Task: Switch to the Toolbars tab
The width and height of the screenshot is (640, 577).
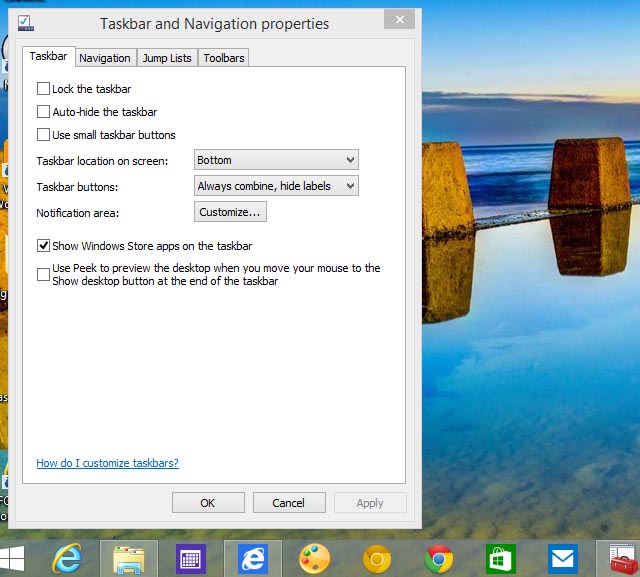Action: 224,58
